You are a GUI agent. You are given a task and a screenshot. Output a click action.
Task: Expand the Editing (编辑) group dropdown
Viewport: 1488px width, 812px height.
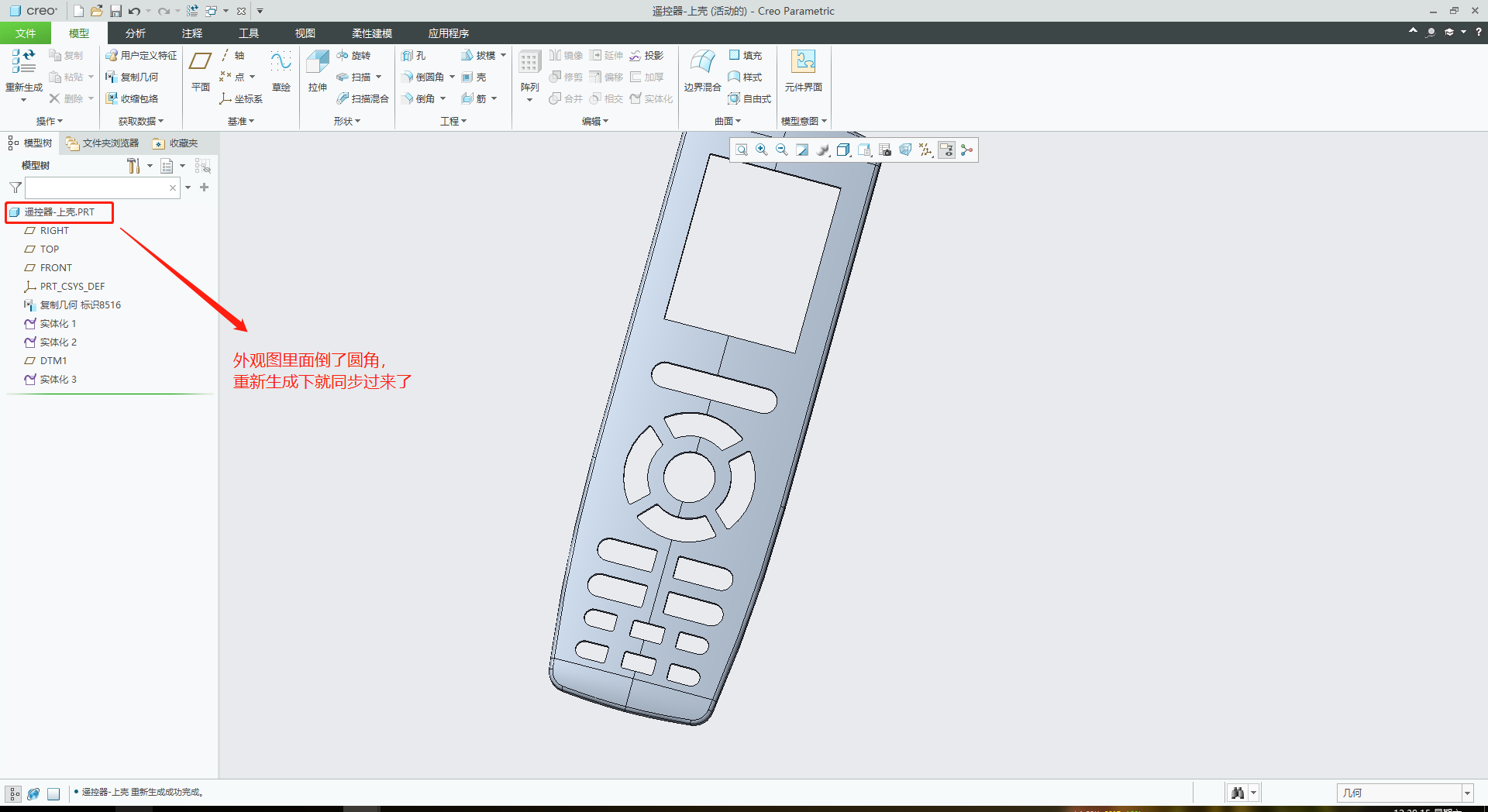tap(595, 121)
